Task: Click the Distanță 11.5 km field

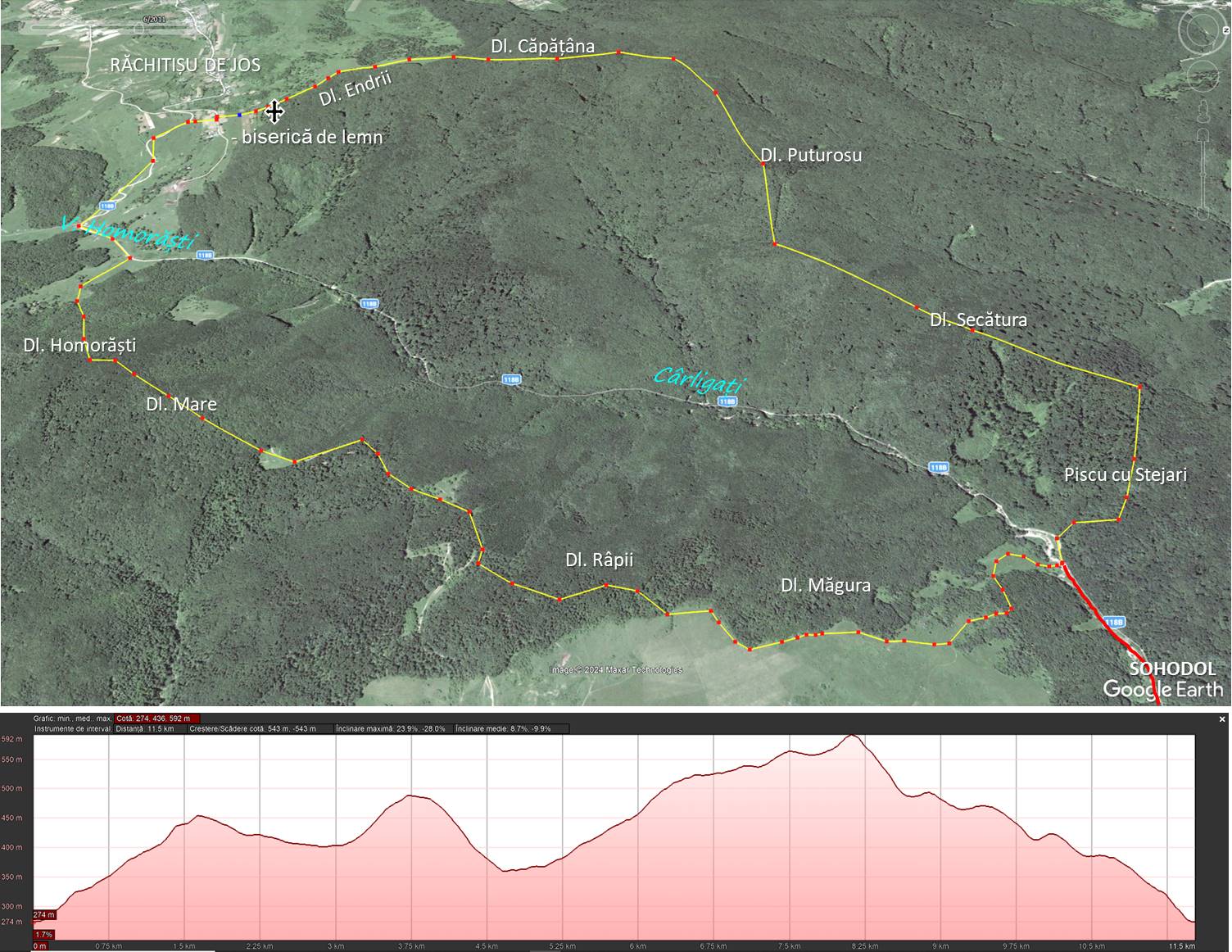Action: [x=145, y=728]
